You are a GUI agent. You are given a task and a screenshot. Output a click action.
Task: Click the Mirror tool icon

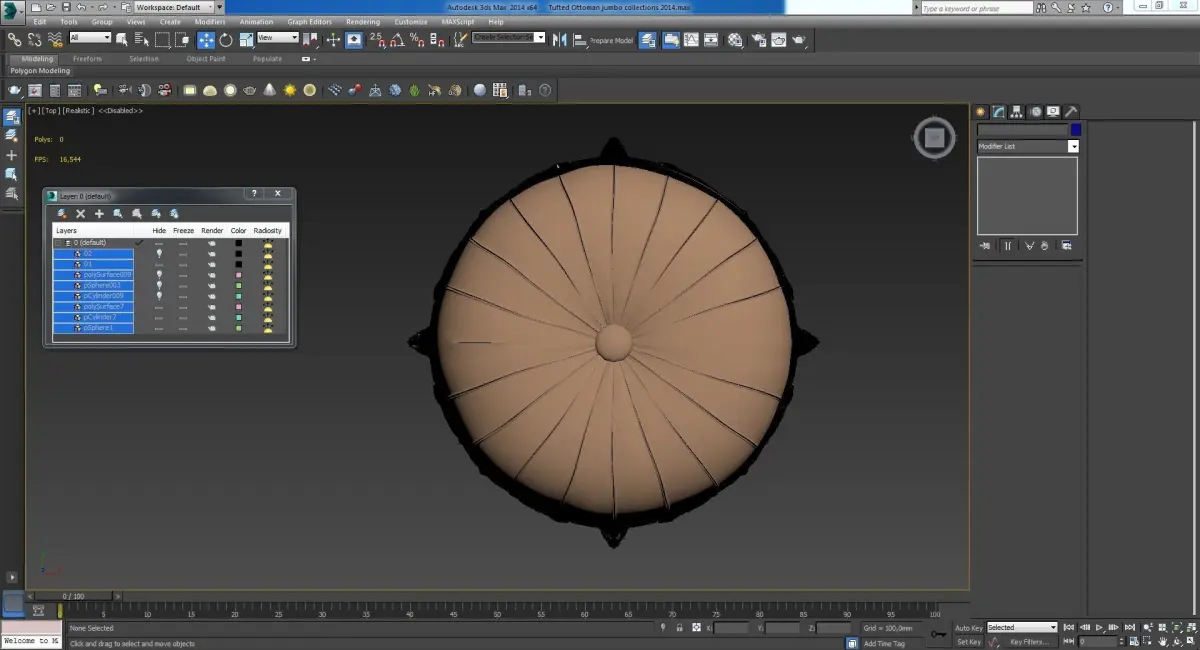560,40
